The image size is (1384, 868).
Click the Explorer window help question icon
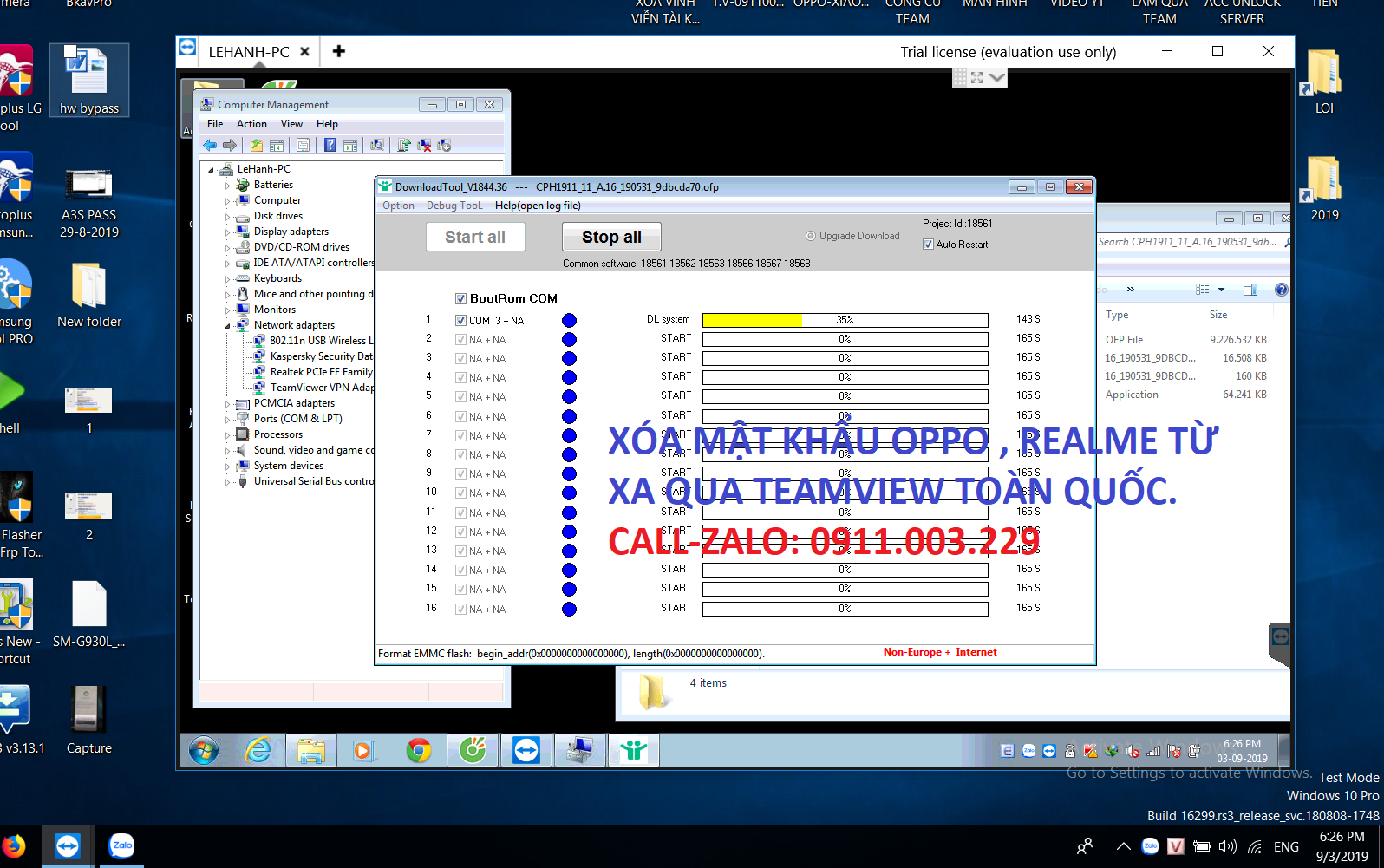(x=1281, y=290)
